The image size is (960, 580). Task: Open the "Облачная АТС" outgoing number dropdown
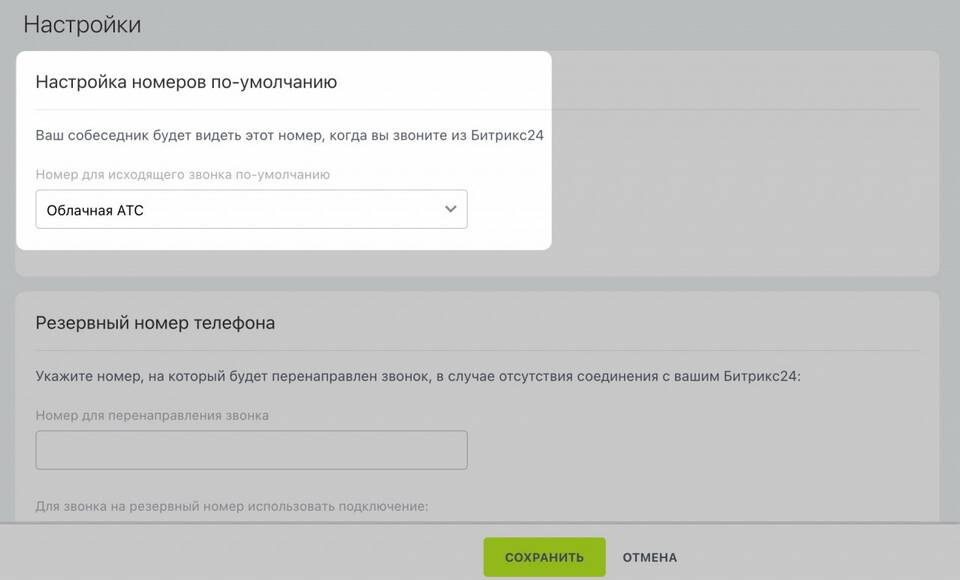[x=250, y=210]
